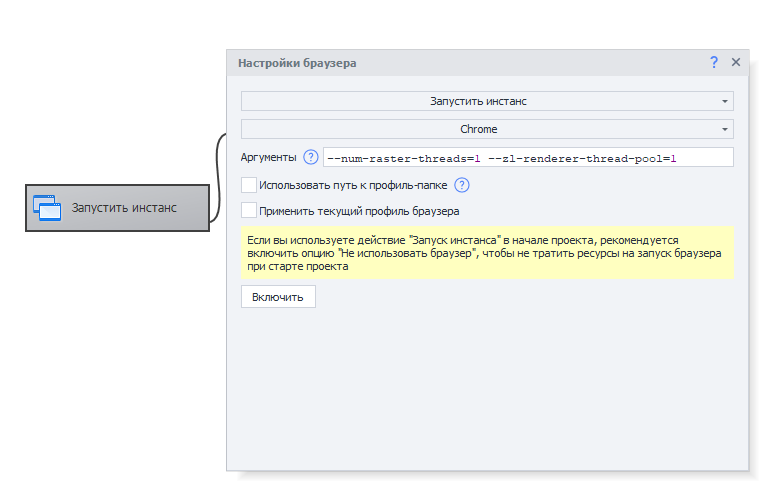Click the Аргументы field label

(268, 157)
